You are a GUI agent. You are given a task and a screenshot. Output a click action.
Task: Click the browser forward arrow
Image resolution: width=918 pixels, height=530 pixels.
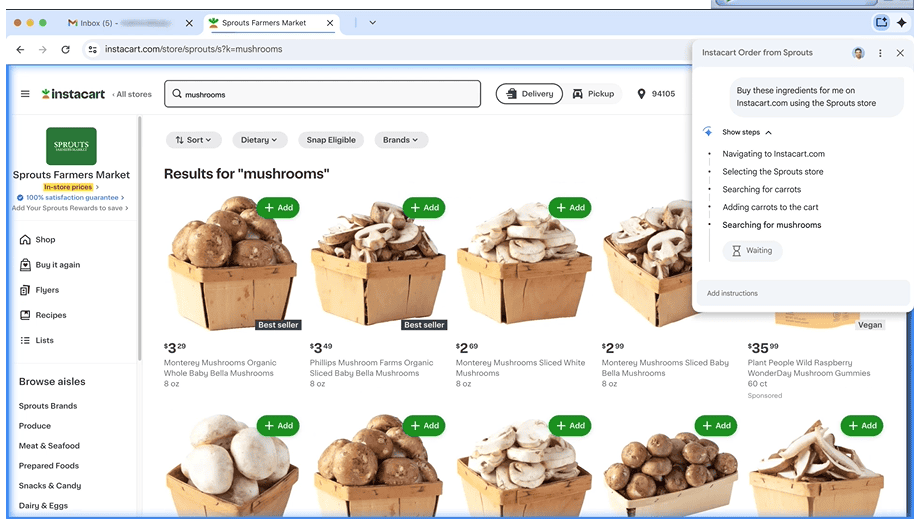[43, 50]
